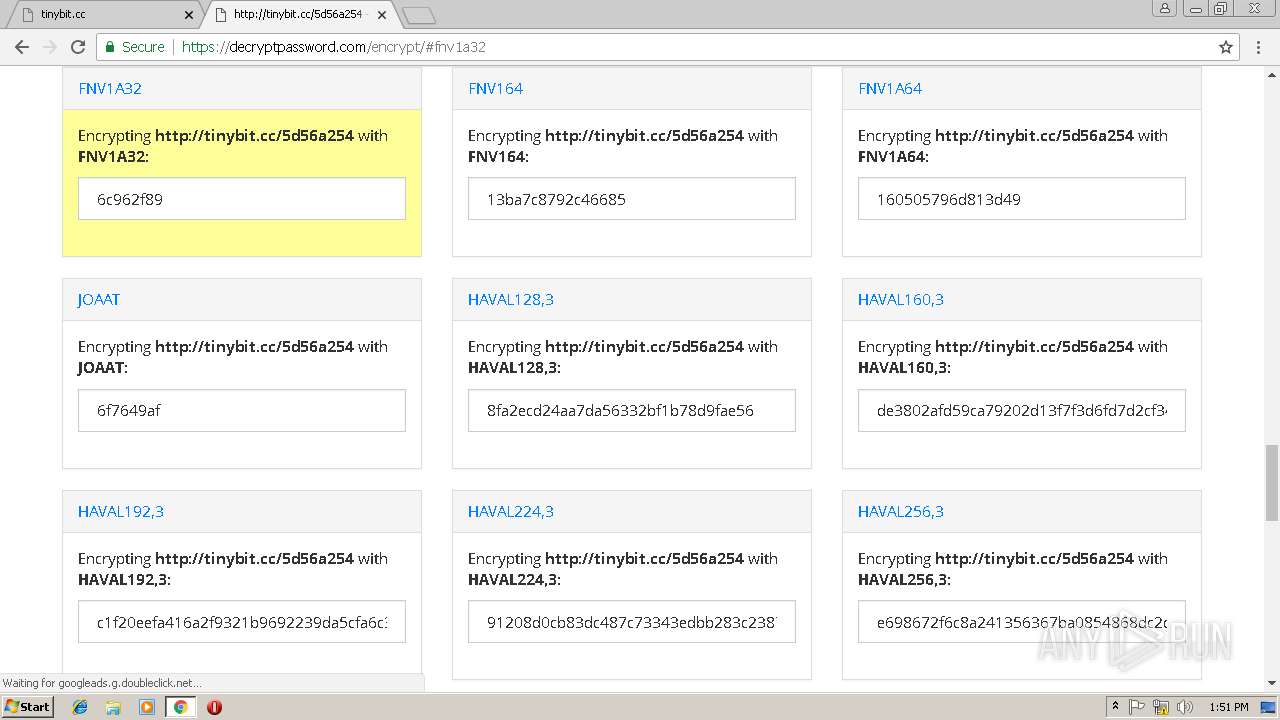Click the HAVAL192,3 hash output field
Viewport: 1280px width, 720px height.
242,622
